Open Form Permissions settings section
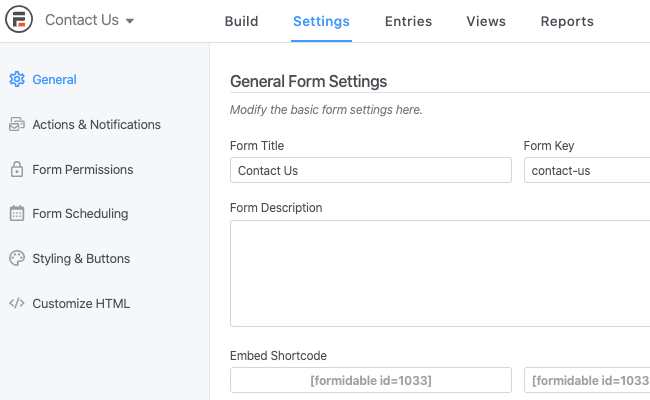The width and height of the screenshot is (650, 400). [82, 170]
